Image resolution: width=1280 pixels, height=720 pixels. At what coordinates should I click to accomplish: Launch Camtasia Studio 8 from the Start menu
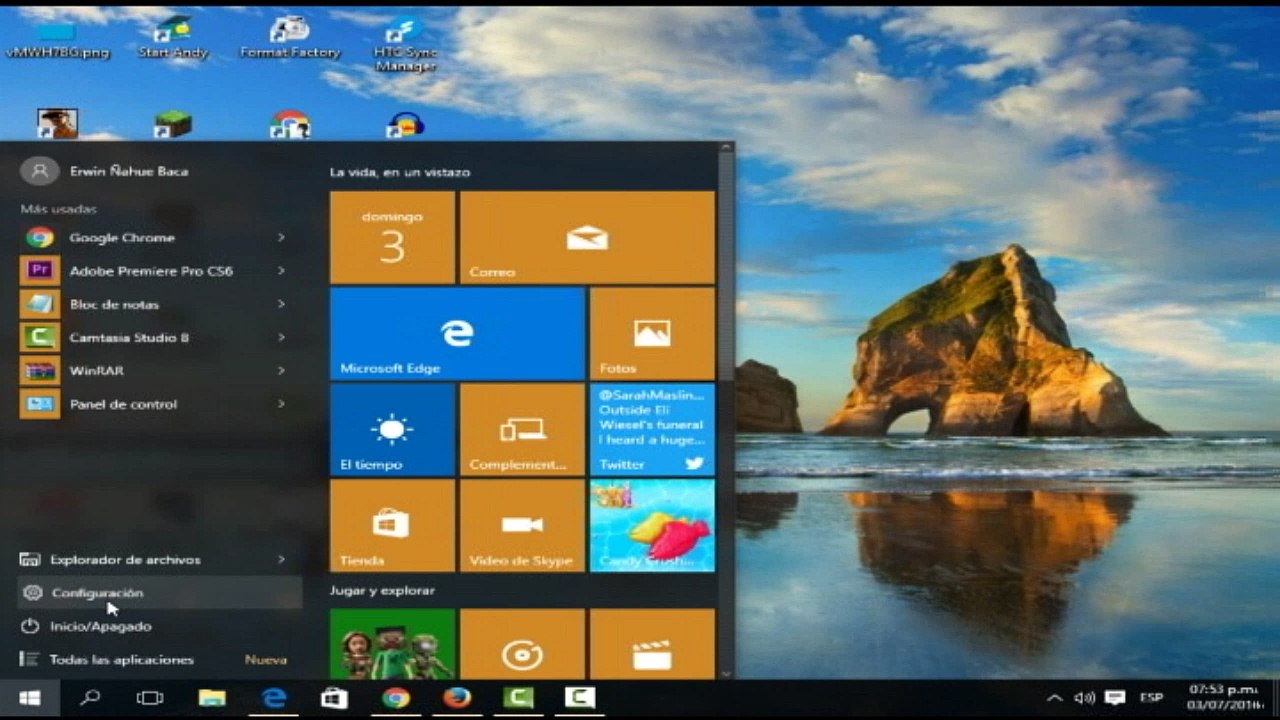click(x=160, y=338)
